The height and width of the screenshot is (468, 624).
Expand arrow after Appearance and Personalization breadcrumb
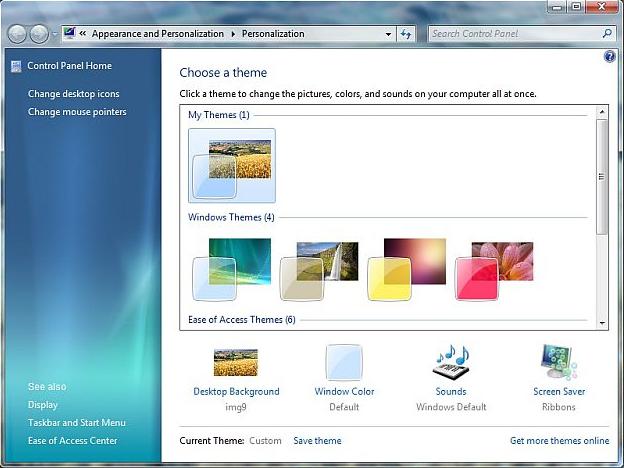click(x=233, y=34)
